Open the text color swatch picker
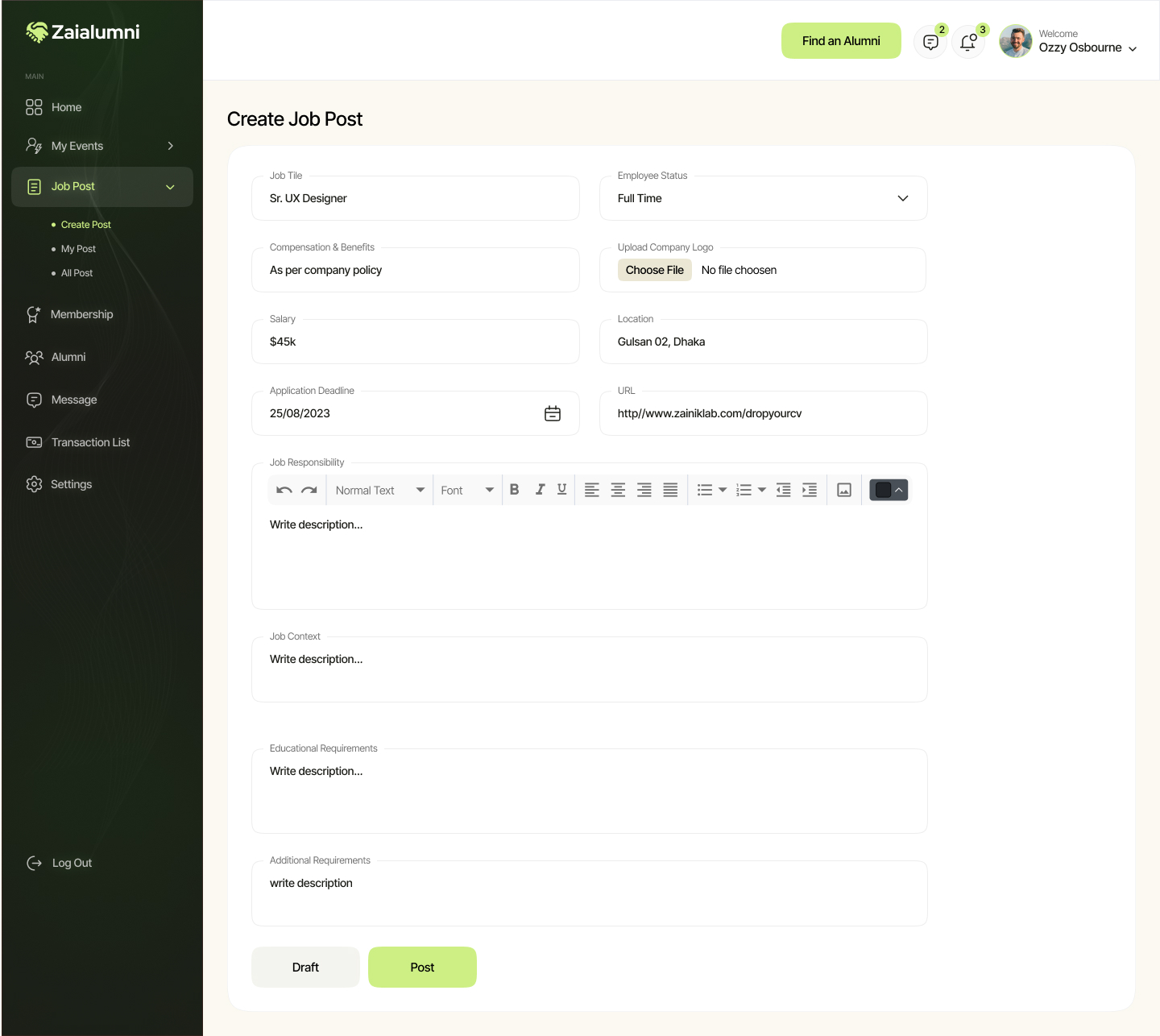Viewport: 1160px width, 1036px height. [883, 489]
